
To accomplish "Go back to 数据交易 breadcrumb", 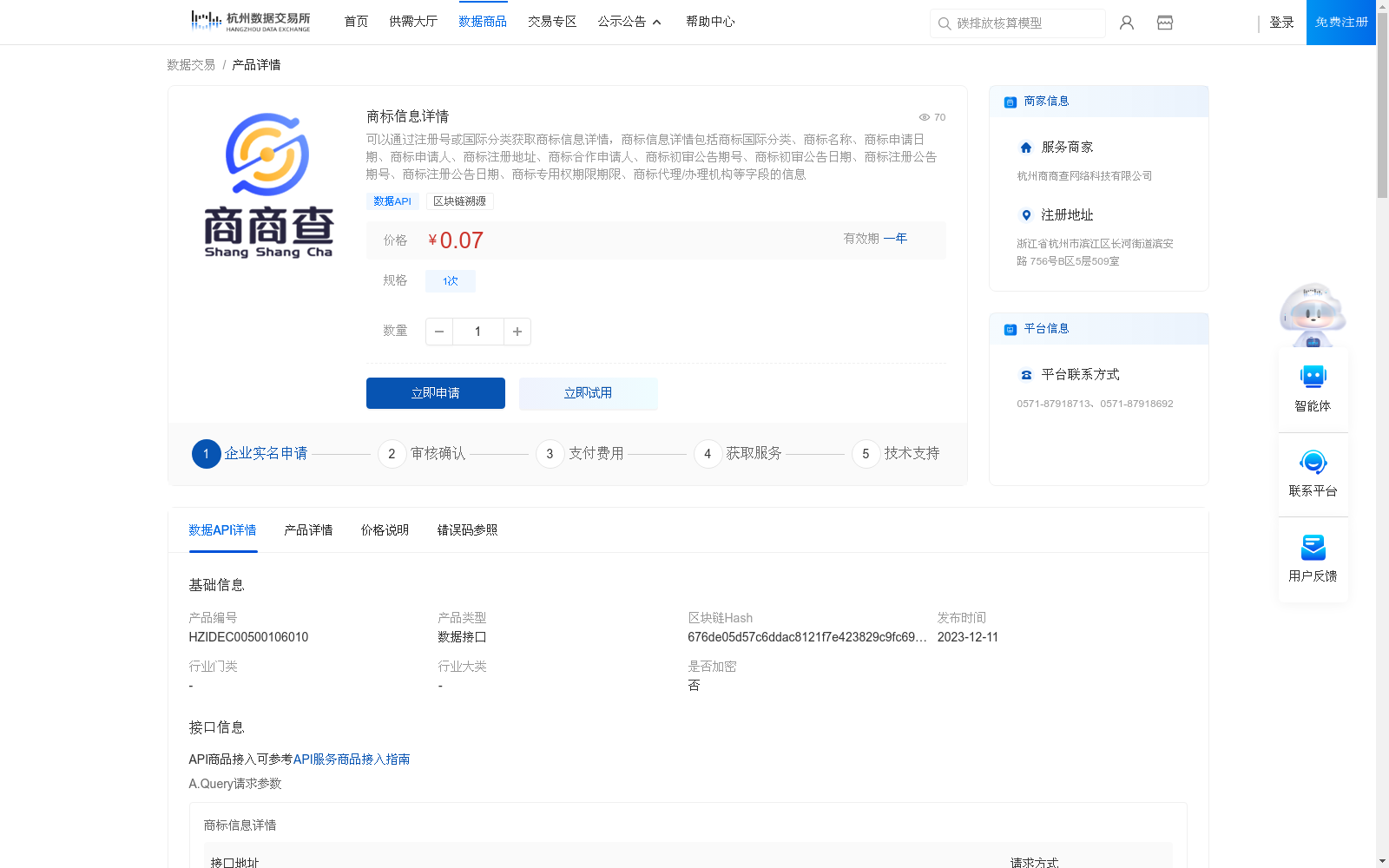I will click(x=191, y=65).
